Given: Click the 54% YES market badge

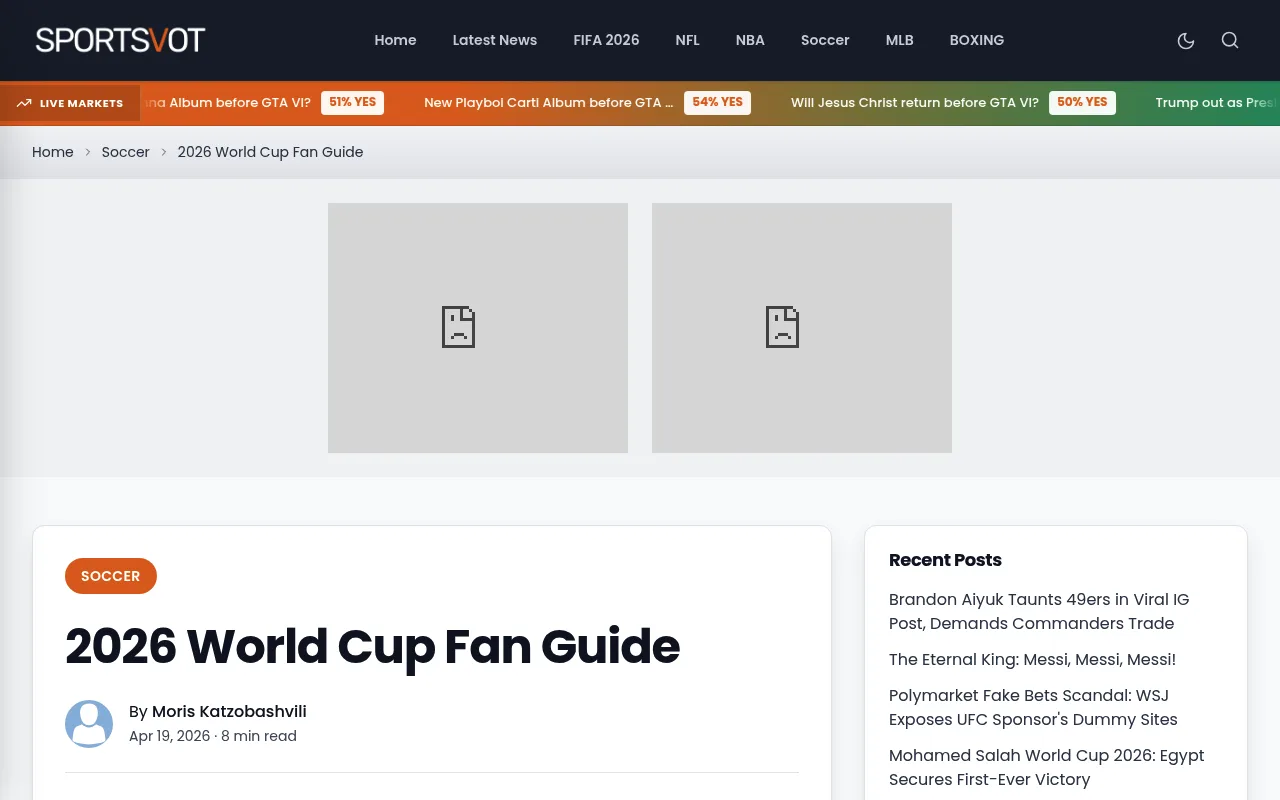Looking at the screenshot, I should (717, 102).
